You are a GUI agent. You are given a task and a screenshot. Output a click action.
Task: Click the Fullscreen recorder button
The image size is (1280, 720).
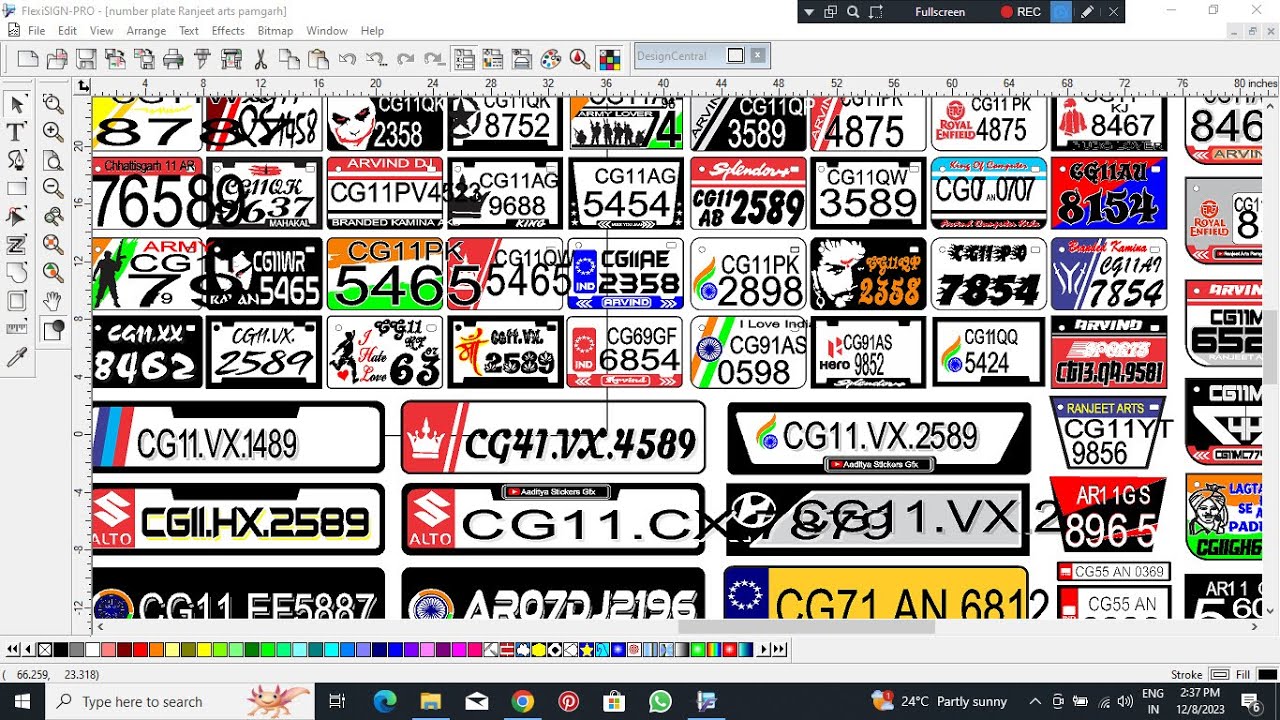(x=940, y=12)
